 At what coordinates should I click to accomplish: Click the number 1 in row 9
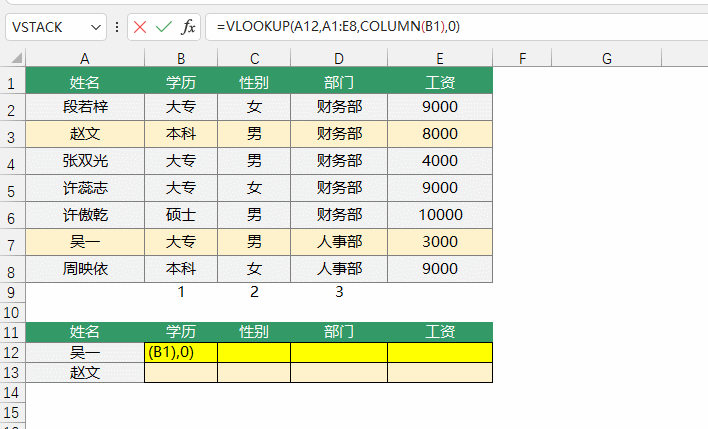(181, 292)
